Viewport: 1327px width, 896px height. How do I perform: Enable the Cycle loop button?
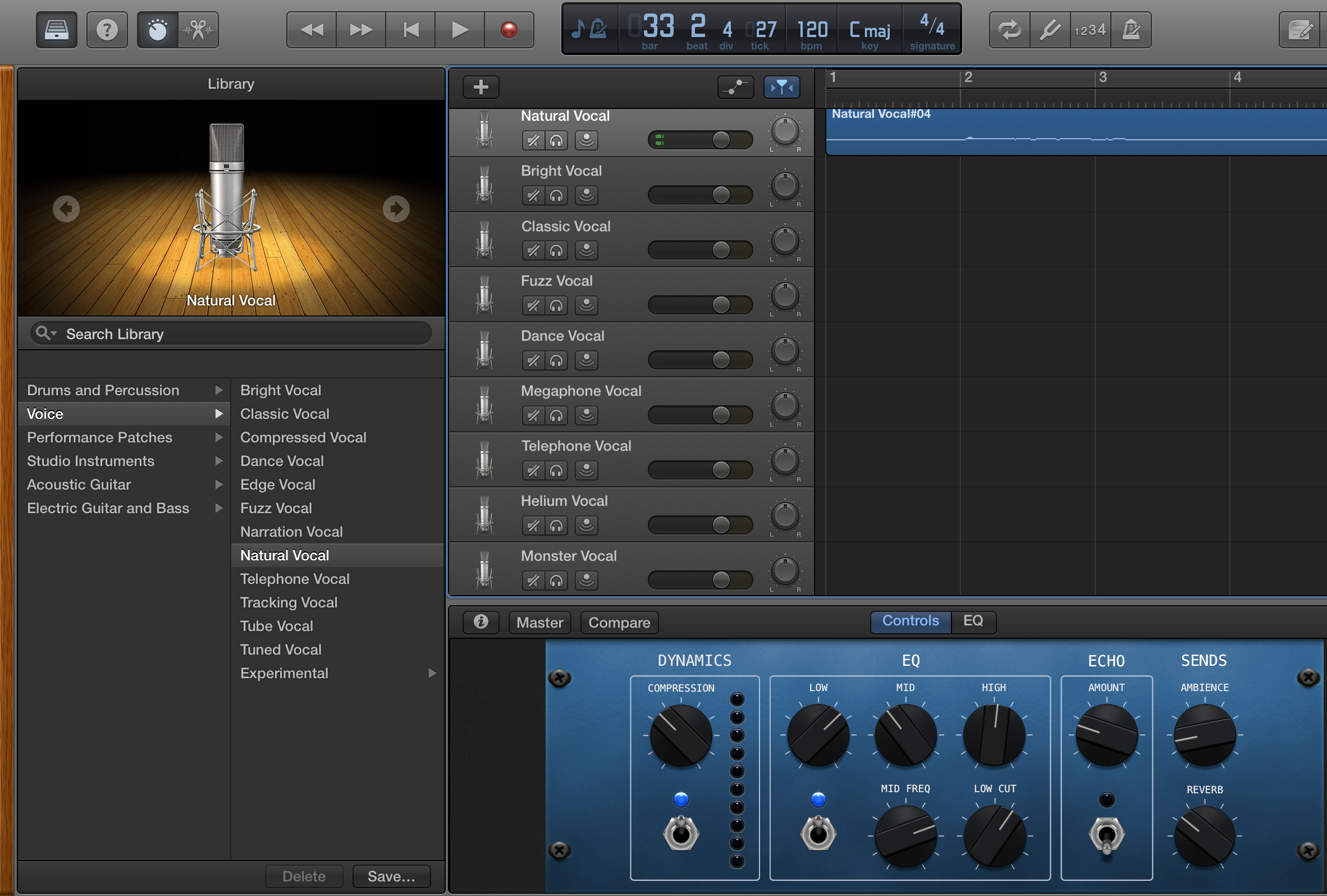[1009, 30]
